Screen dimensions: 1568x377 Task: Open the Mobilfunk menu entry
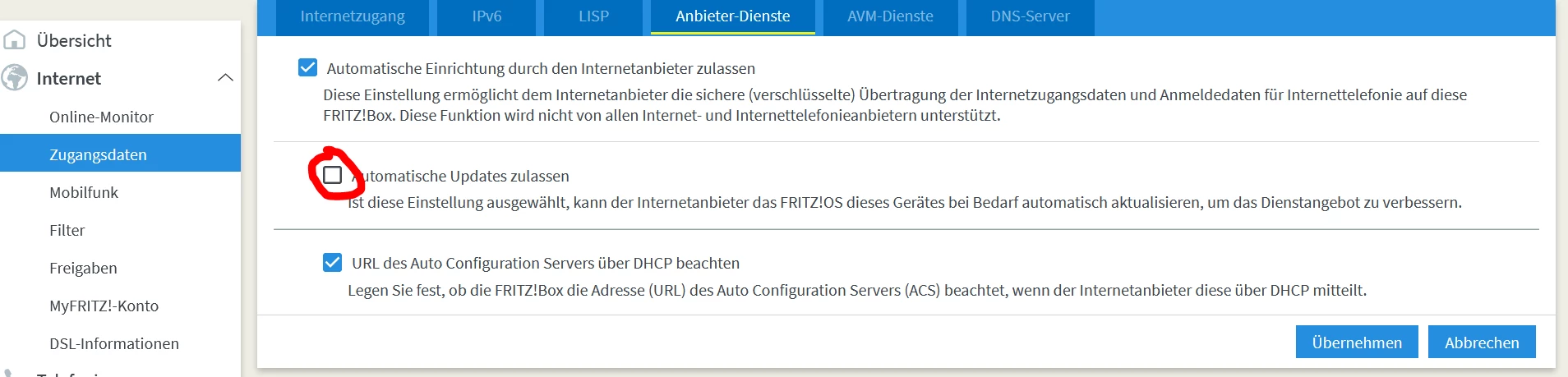(x=84, y=192)
